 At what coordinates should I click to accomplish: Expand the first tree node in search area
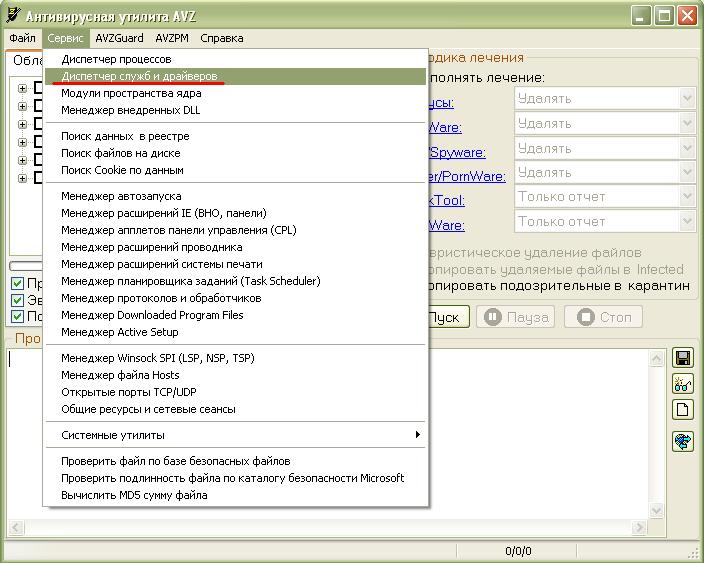tap(22, 88)
